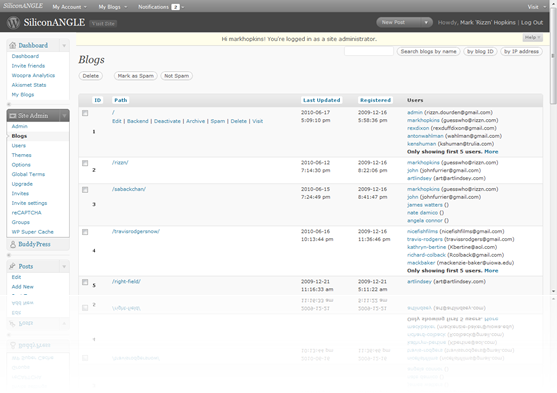Click the Dashboard house icon
This screenshot has height=393, width=557.
12,45
